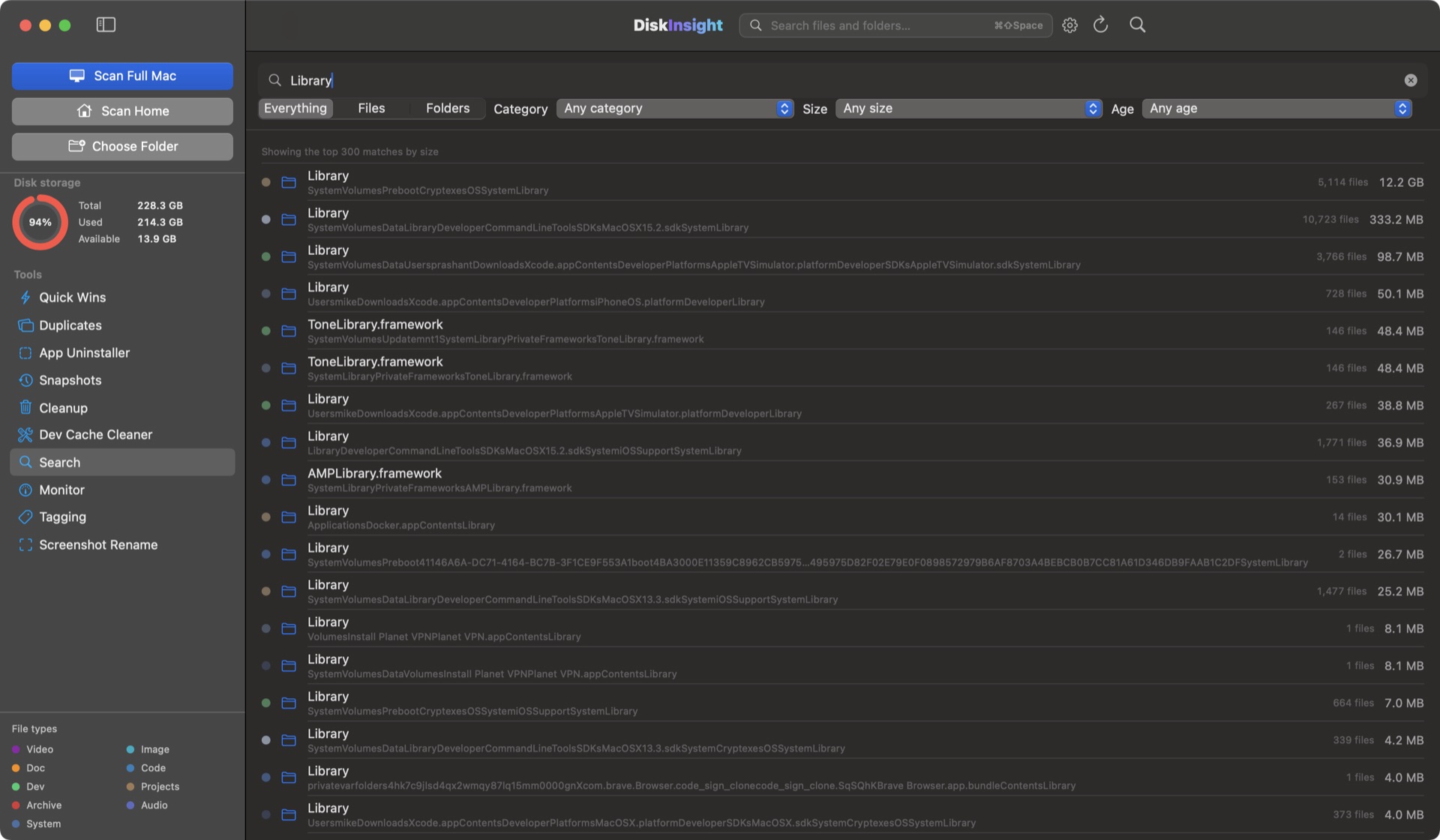The height and width of the screenshot is (840, 1440).
Task: Click the colored dot of 12.2 GB row
Action: [265, 182]
